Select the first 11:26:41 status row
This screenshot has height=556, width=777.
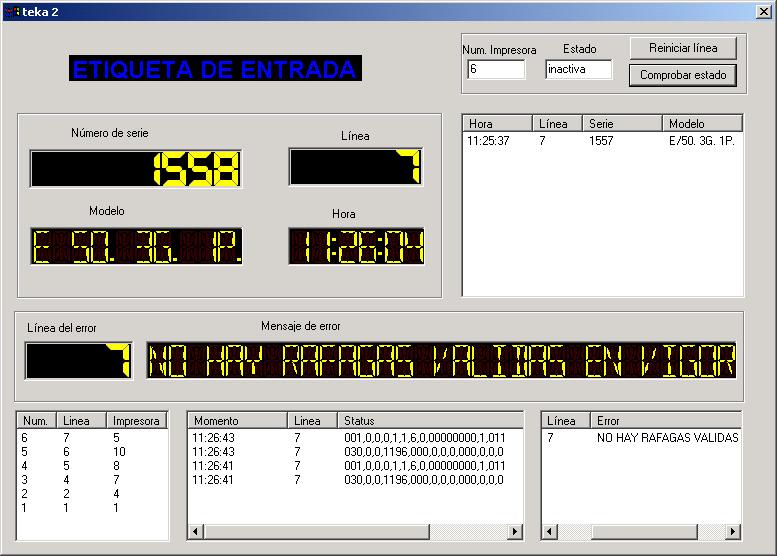coord(355,465)
